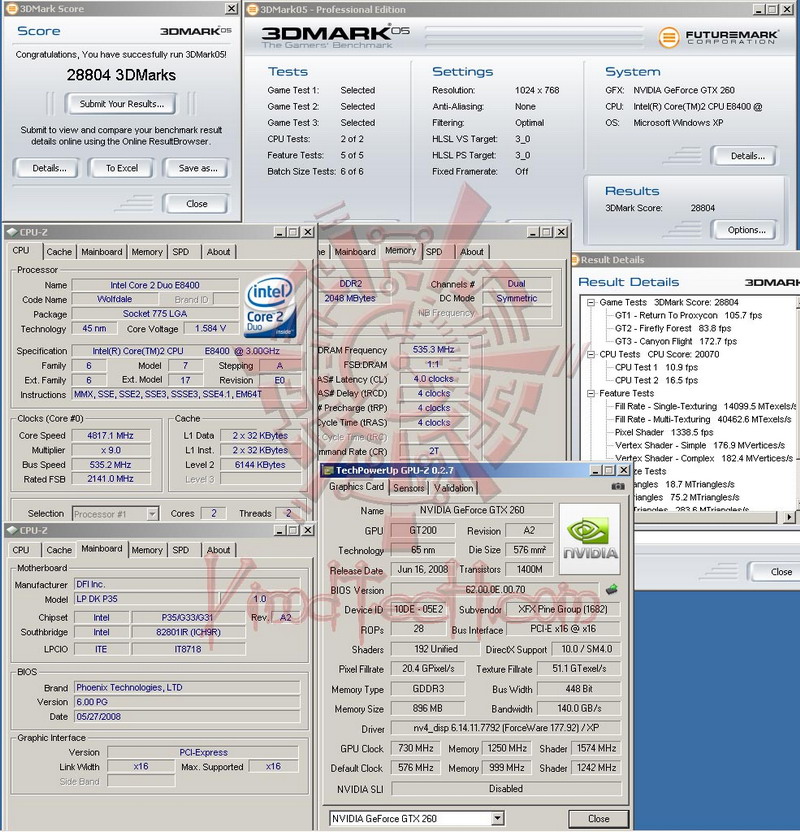Click the GPU-Z camera screenshot icon
This screenshot has height=832, width=800.
[x=618, y=486]
